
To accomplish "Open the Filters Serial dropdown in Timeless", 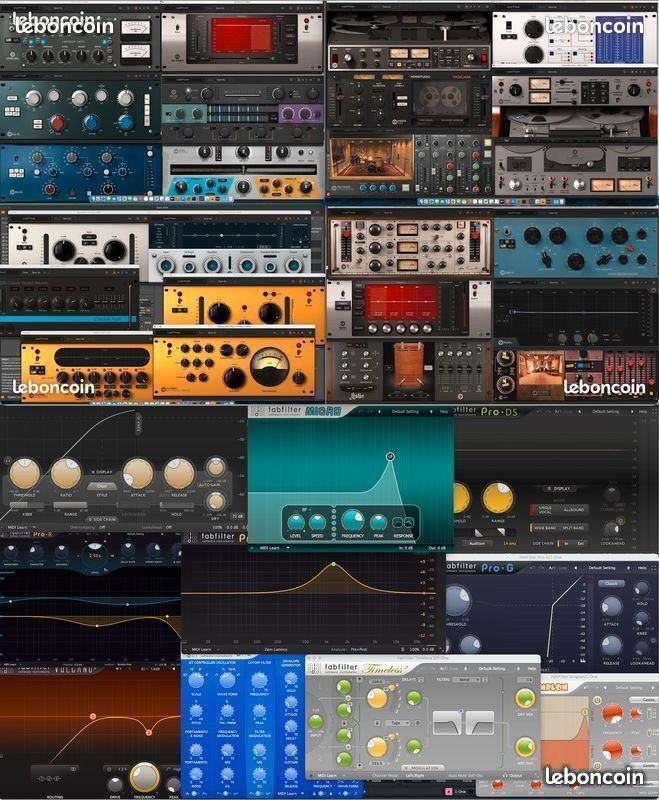I will (467, 680).
